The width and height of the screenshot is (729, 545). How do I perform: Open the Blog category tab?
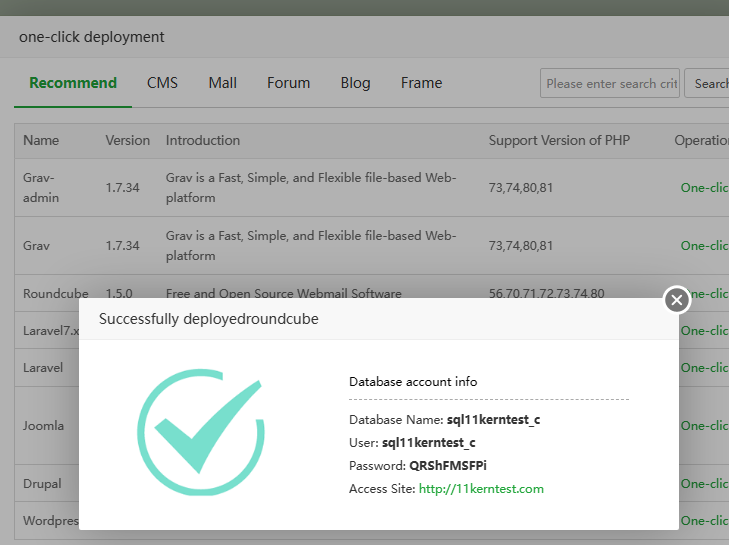[355, 83]
